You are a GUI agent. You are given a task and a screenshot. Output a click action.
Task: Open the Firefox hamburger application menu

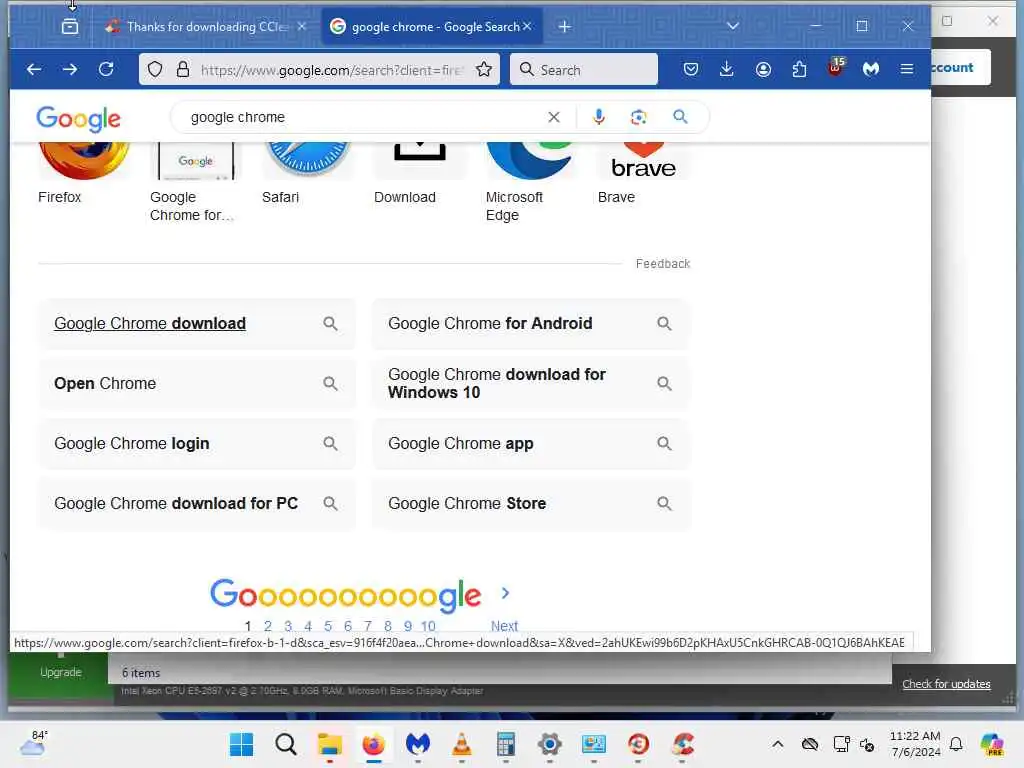click(x=906, y=69)
